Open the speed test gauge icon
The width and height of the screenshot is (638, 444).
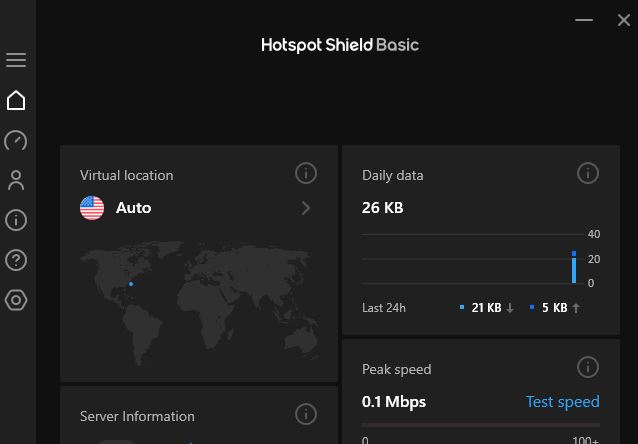(x=16, y=140)
